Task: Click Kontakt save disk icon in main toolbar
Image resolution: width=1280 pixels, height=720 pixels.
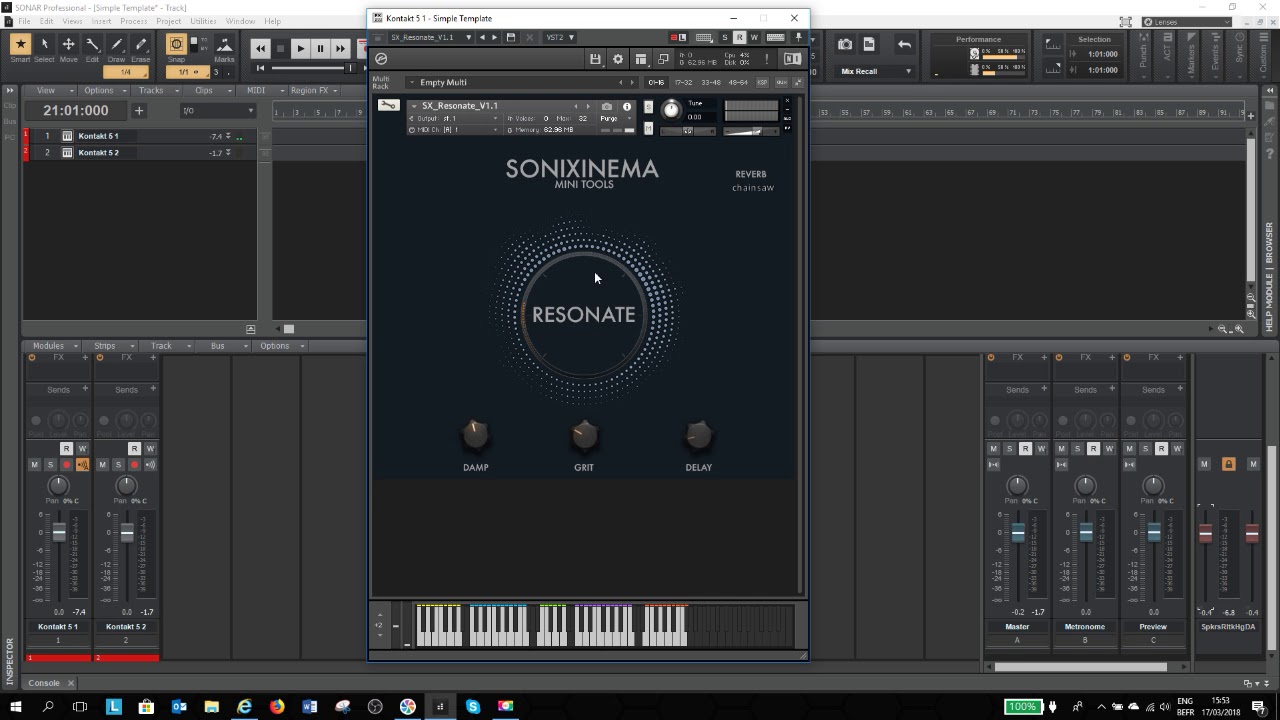Action: 595,59
